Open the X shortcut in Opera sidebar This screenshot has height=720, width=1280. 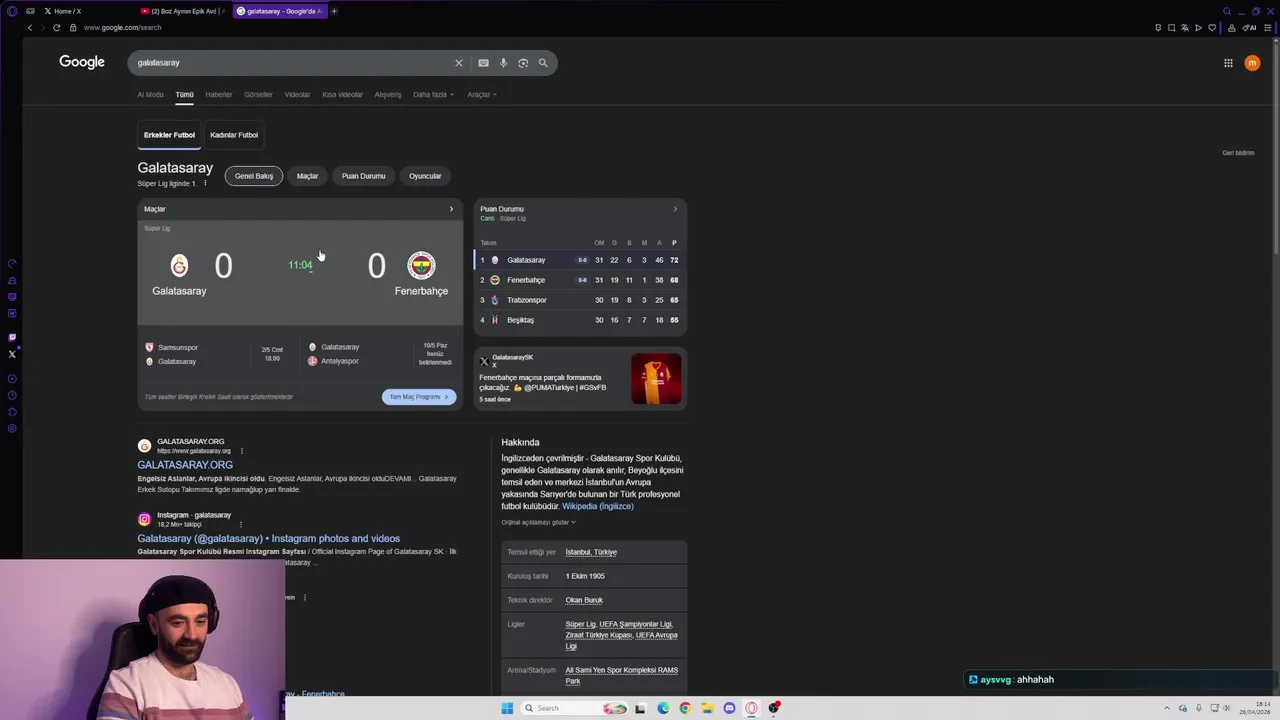(x=12, y=354)
